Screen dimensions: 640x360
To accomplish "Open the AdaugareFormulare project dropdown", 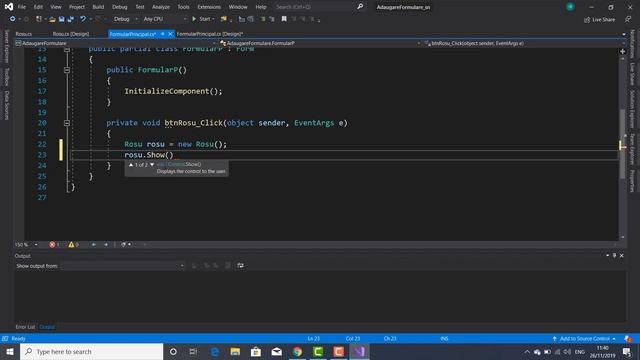I will tap(115, 43).
